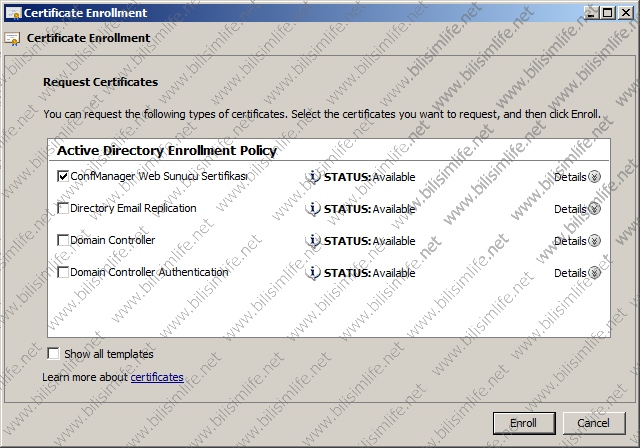Click Show all templates label text
This screenshot has width=640, height=448.
point(109,354)
